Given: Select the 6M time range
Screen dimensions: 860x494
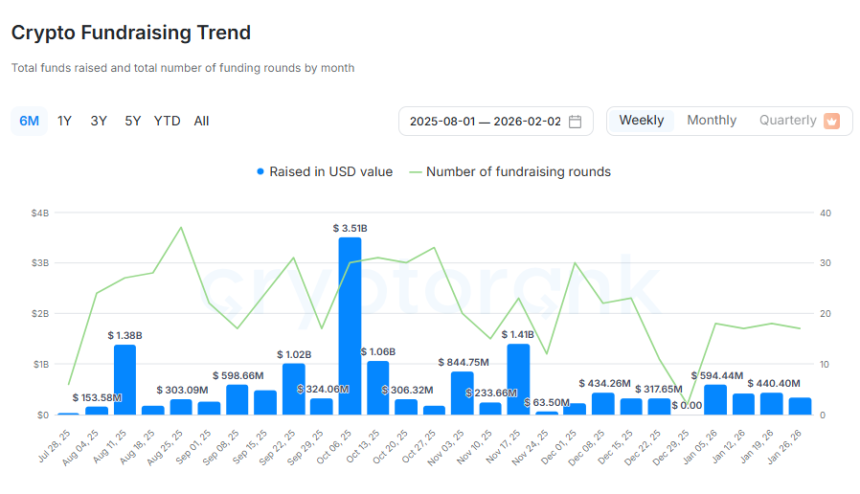Looking at the screenshot, I should coord(29,121).
